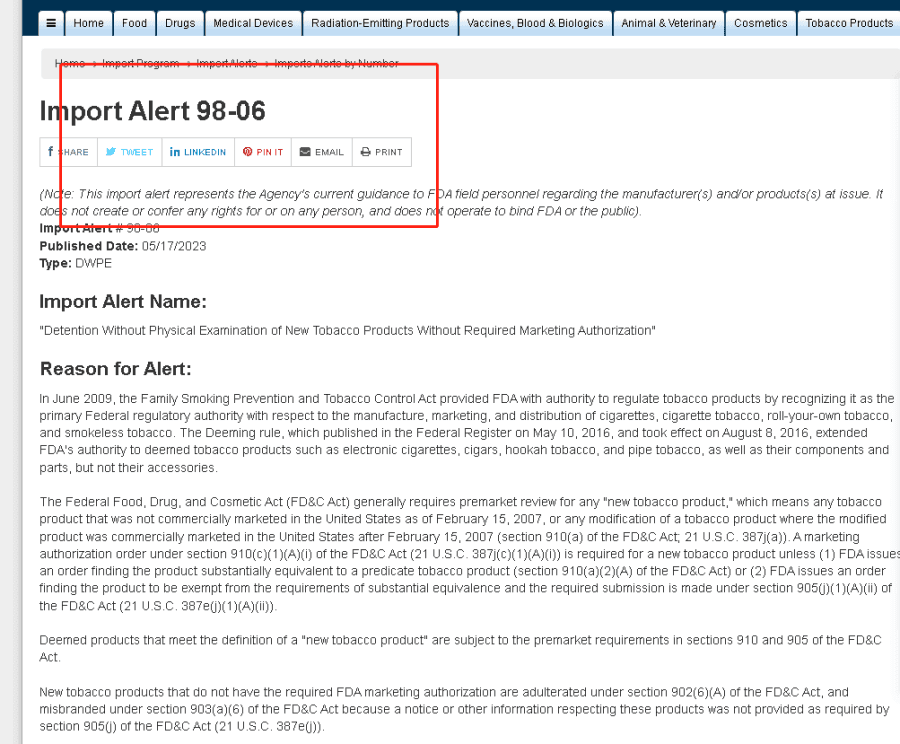The width and height of the screenshot is (900, 744).
Task: Follow the Import Program breadcrumb link
Action: click(140, 63)
